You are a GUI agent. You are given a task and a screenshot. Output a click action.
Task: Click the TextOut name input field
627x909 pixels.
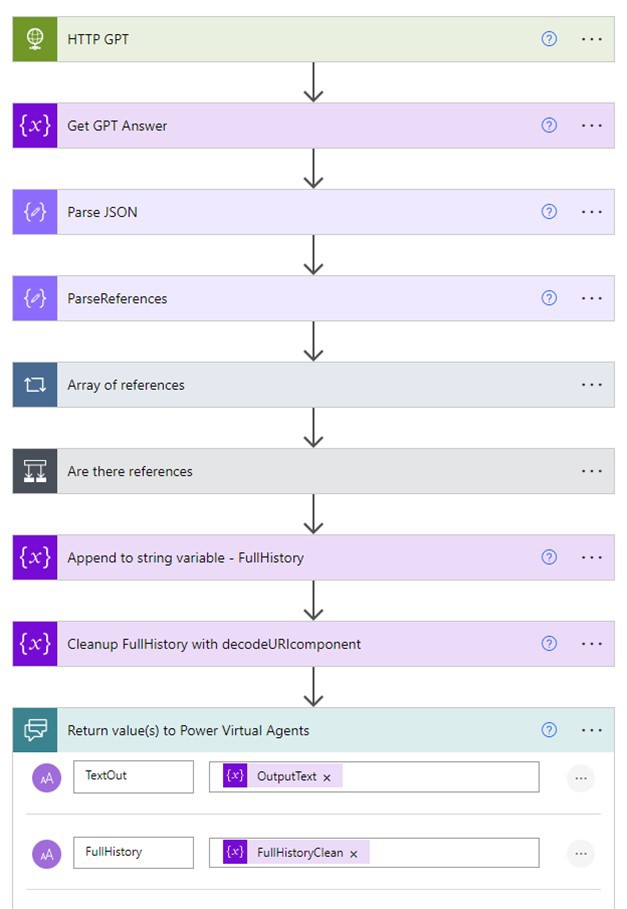[x=133, y=776]
